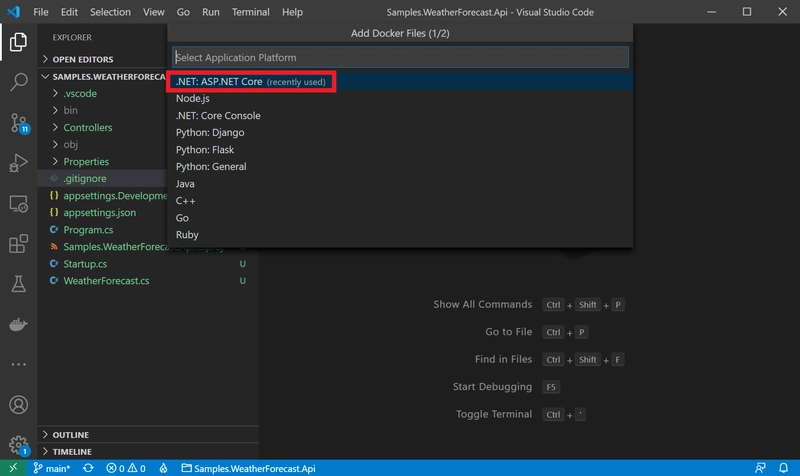Open the .gitignore file
This screenshot has height=476, width=800.
85,179
